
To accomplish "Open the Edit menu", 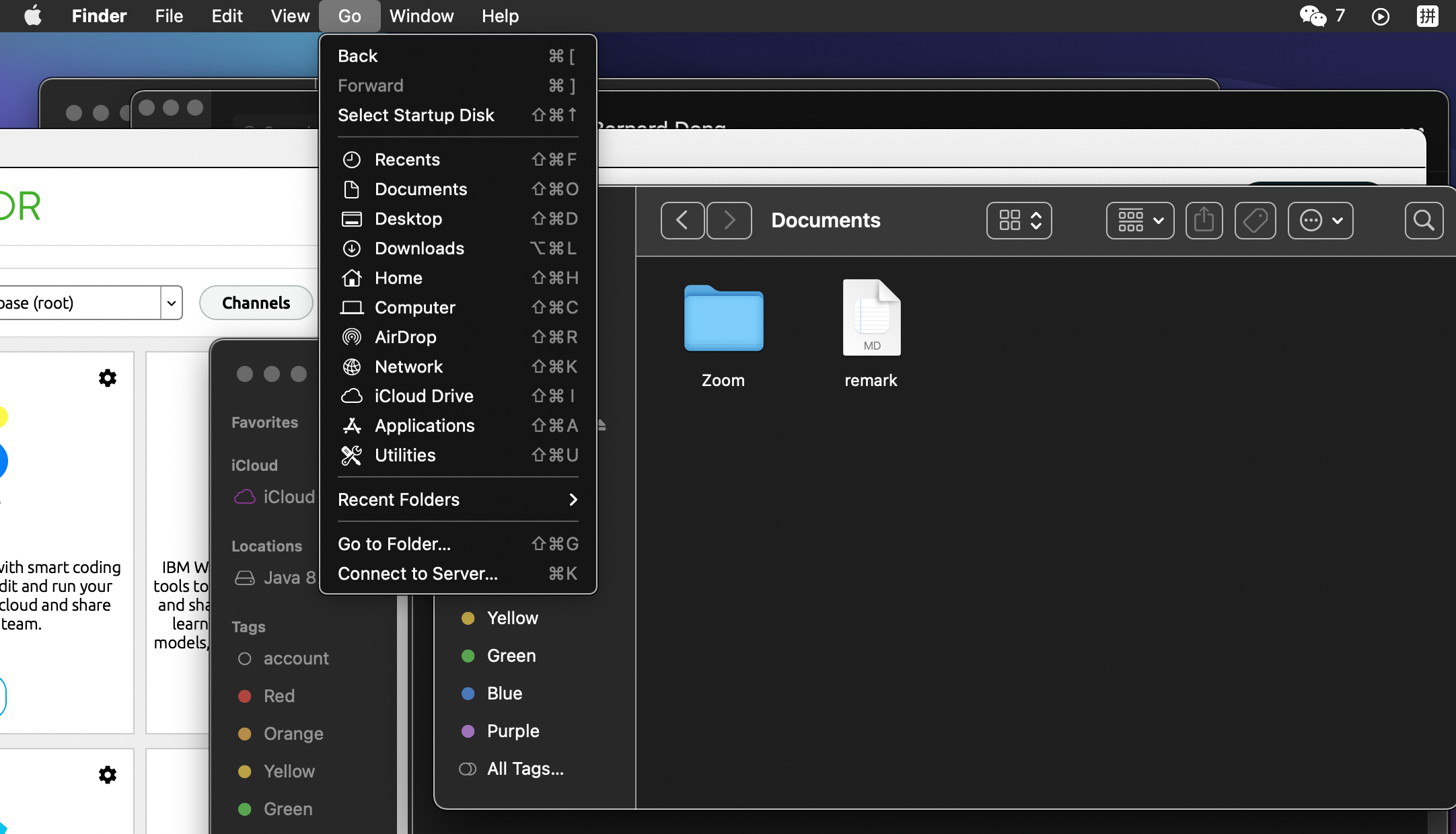I will pyautogui.click(x=227, y=15).
